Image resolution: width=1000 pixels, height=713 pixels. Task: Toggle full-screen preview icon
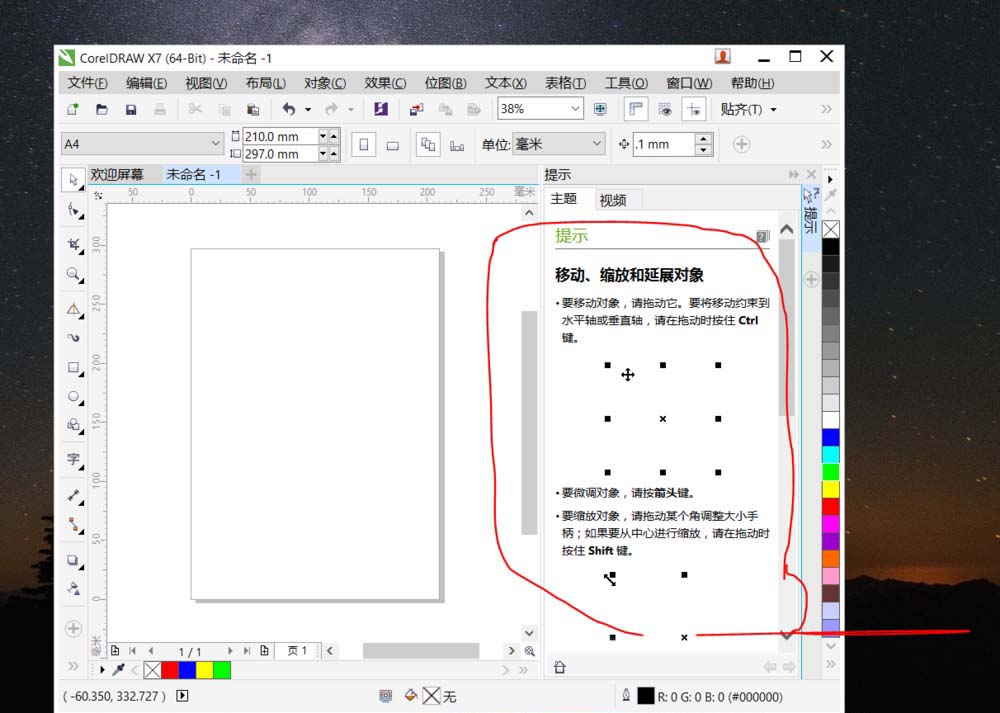pyautogui.click(x=600, y=109)
